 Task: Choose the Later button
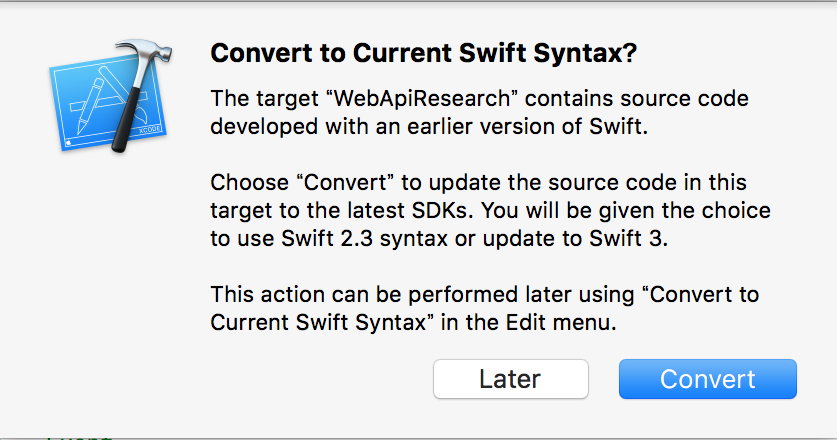coord(510,379)
